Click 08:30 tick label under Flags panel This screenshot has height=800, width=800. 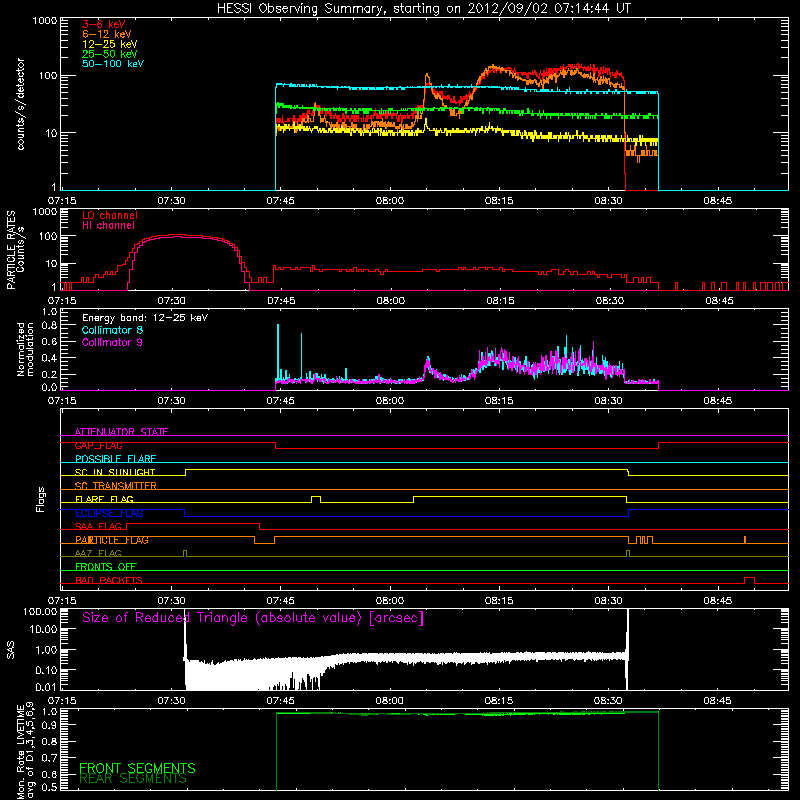pyautogui.click(x=608, y=601)
